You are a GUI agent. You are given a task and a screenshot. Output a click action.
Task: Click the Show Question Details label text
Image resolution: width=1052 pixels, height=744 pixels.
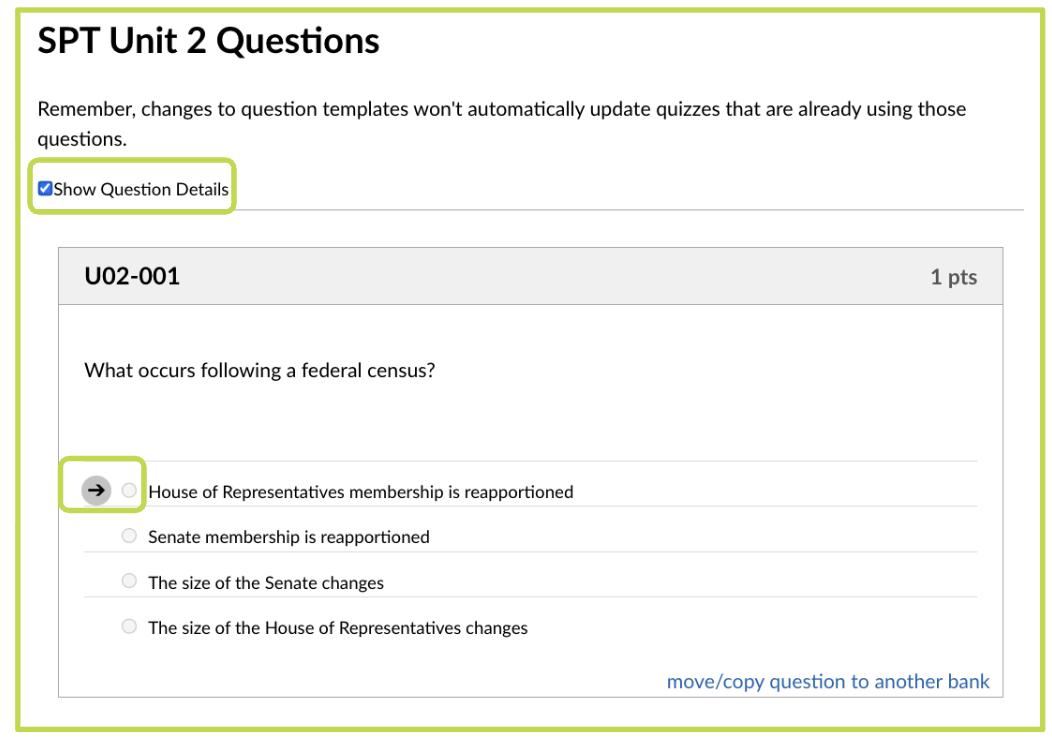[141, 188]
